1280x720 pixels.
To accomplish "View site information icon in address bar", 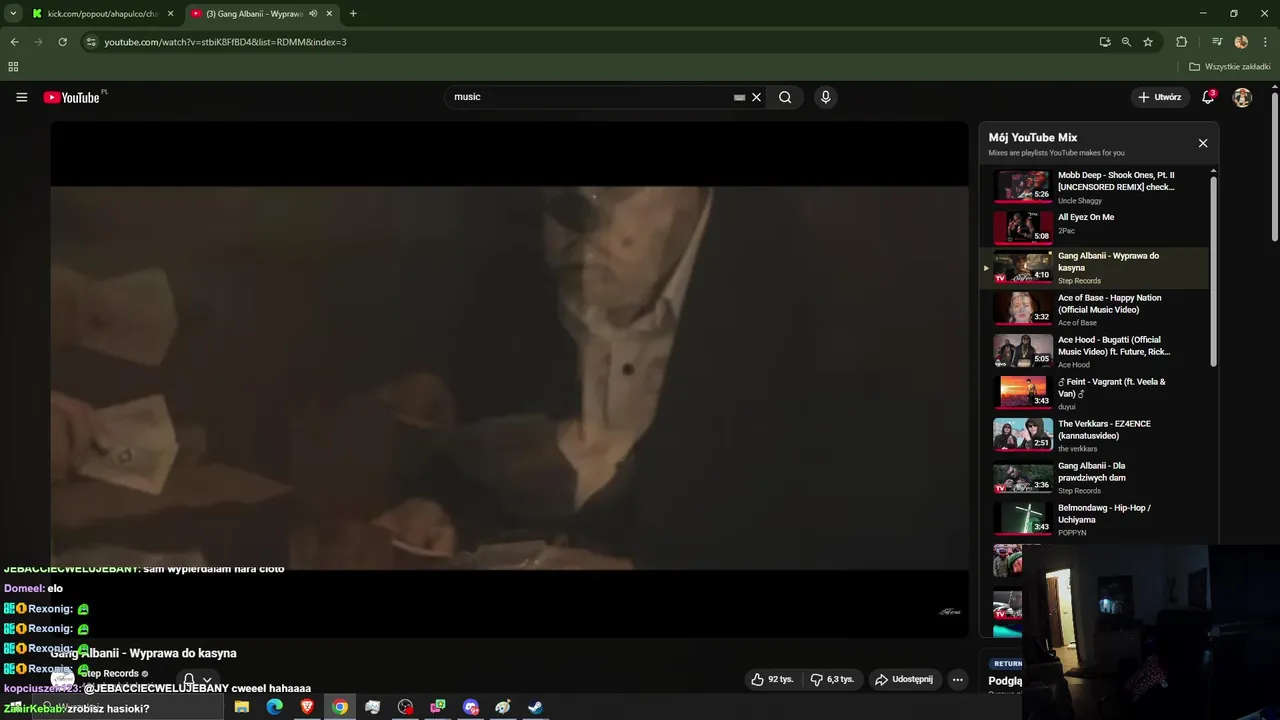I will coord(91,42).
